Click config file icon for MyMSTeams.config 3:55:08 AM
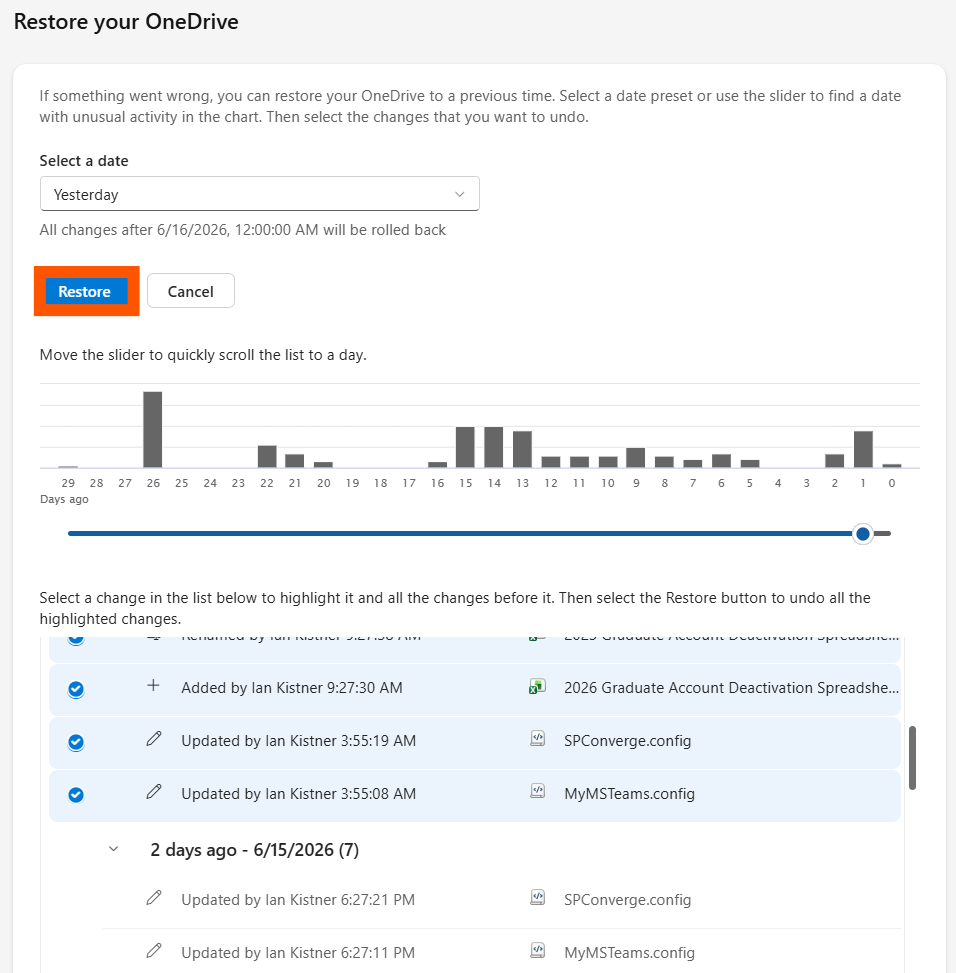Screen dimensions: 956x973 [537, 791]
